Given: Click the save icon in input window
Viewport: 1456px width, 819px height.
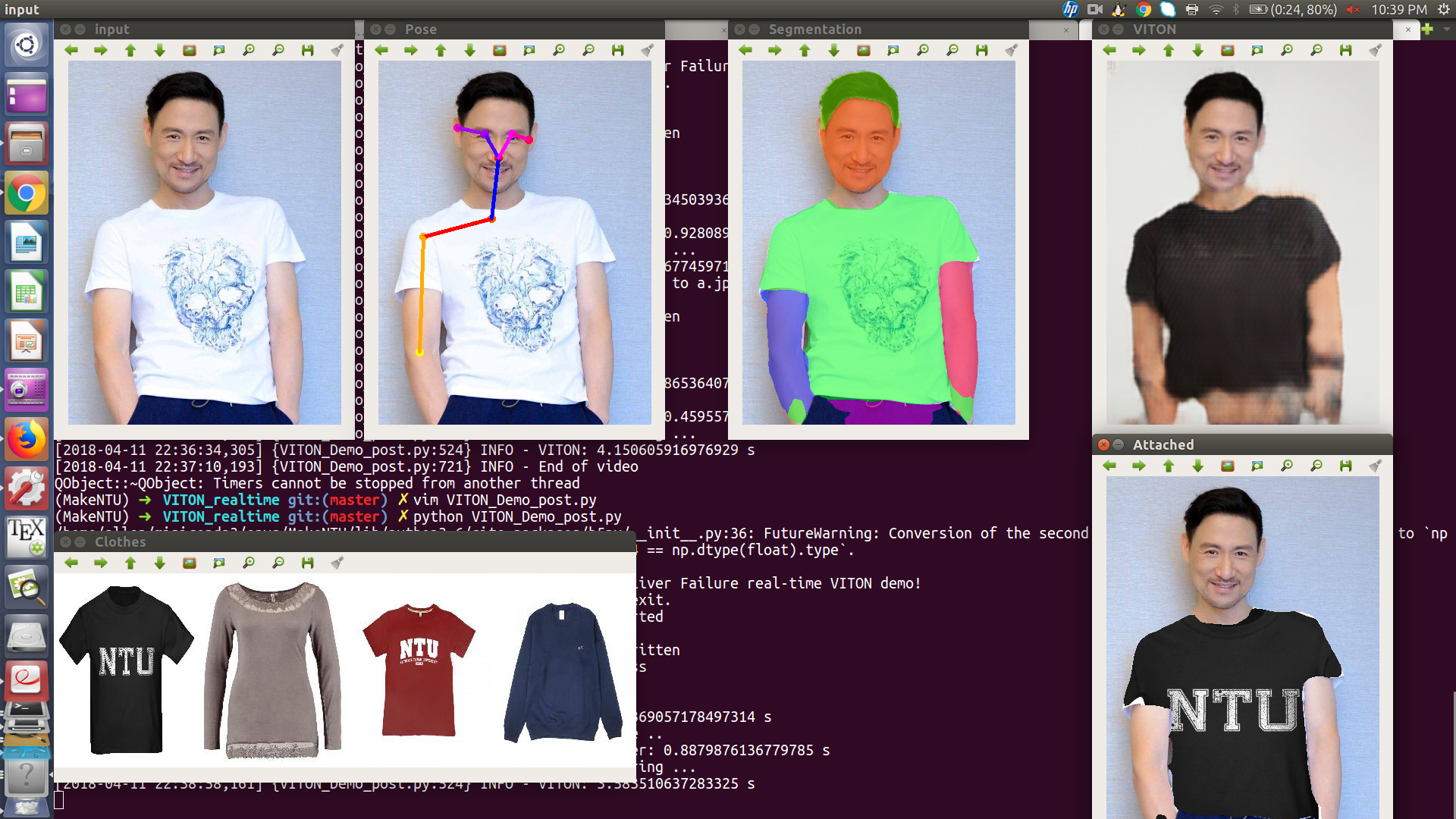Looking at the screenshot, I should coord(307,50).
